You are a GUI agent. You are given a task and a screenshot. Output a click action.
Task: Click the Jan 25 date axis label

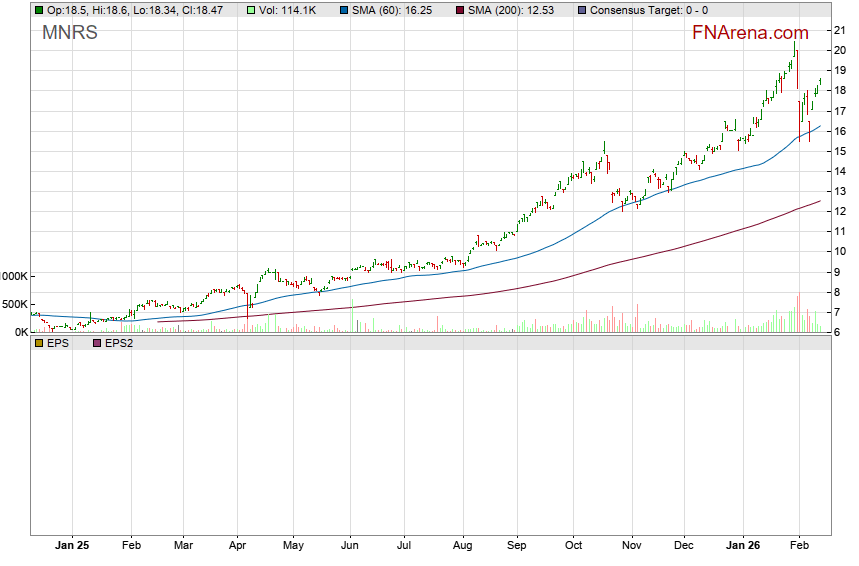(x=71, y=546)
